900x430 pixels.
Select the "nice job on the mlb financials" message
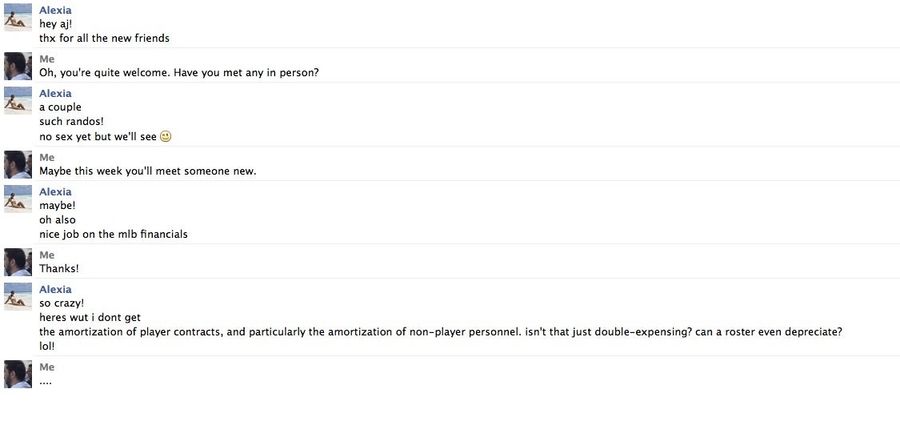click(113, 234)
